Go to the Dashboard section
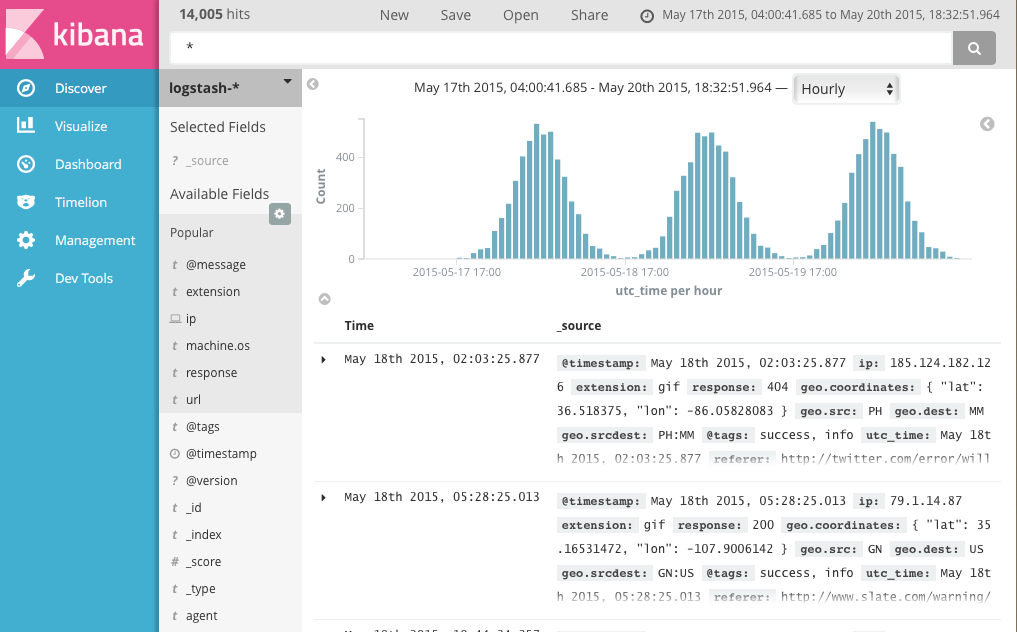Image resolution: width=1017 pixels, height=632 pixels. click(x=87, y=165)
